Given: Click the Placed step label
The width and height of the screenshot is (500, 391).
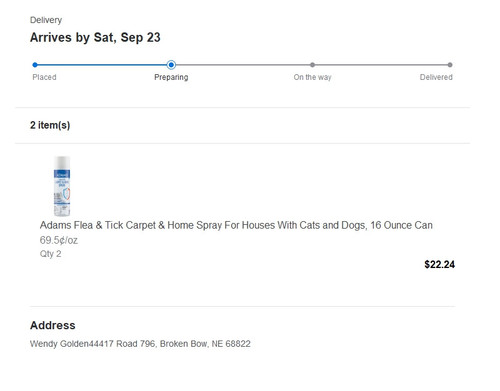Looking at the screenshot, I should (x=44, y=77).
